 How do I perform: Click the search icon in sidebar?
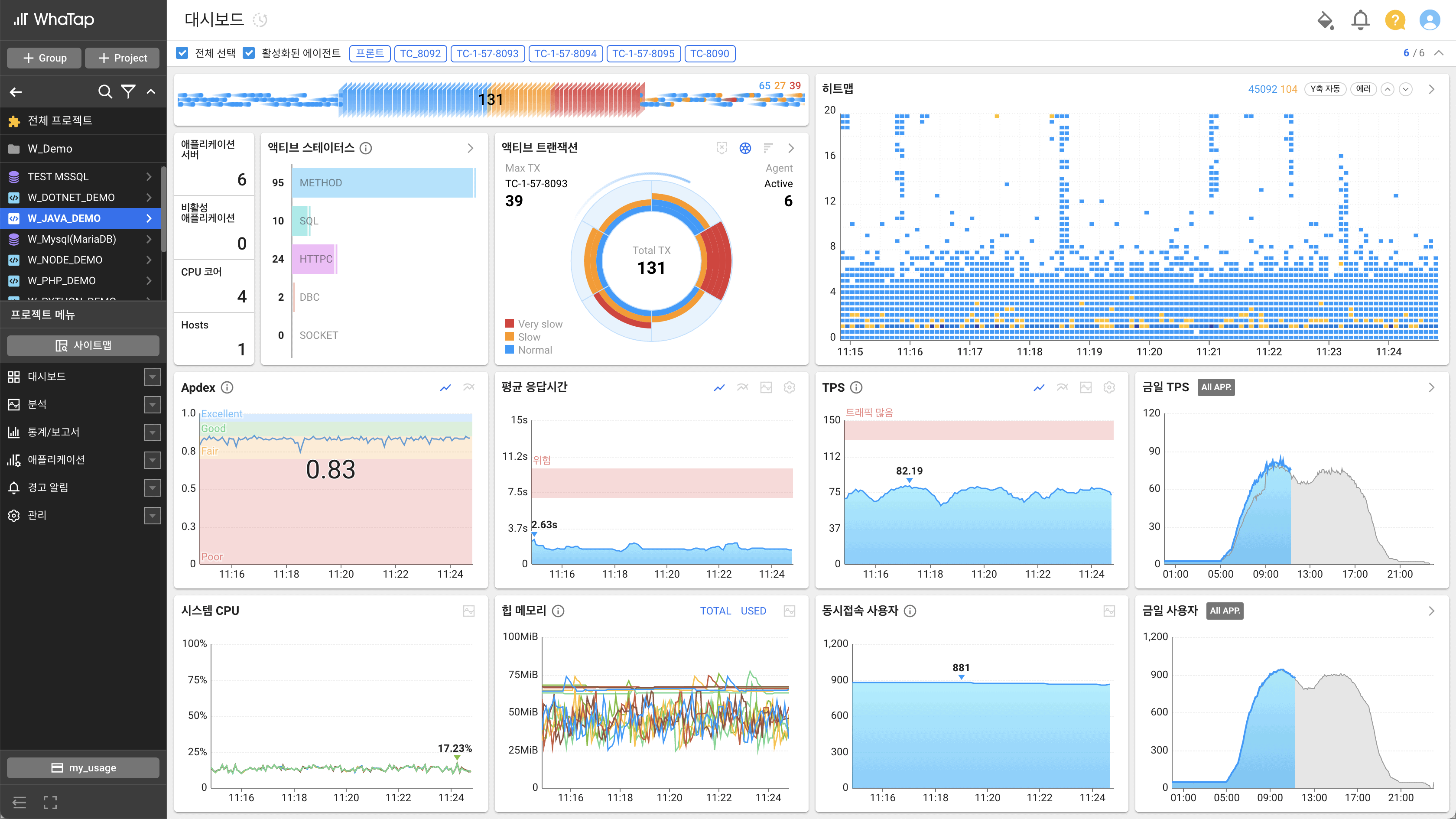pos(104,91)
